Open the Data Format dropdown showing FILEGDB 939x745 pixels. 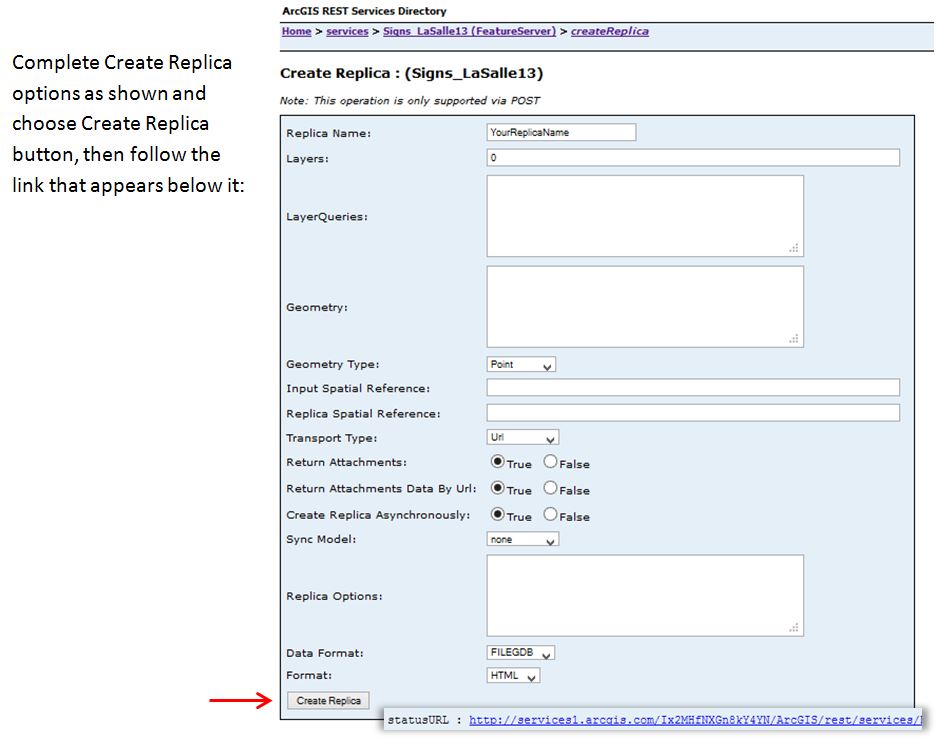(x=519, y=652)
